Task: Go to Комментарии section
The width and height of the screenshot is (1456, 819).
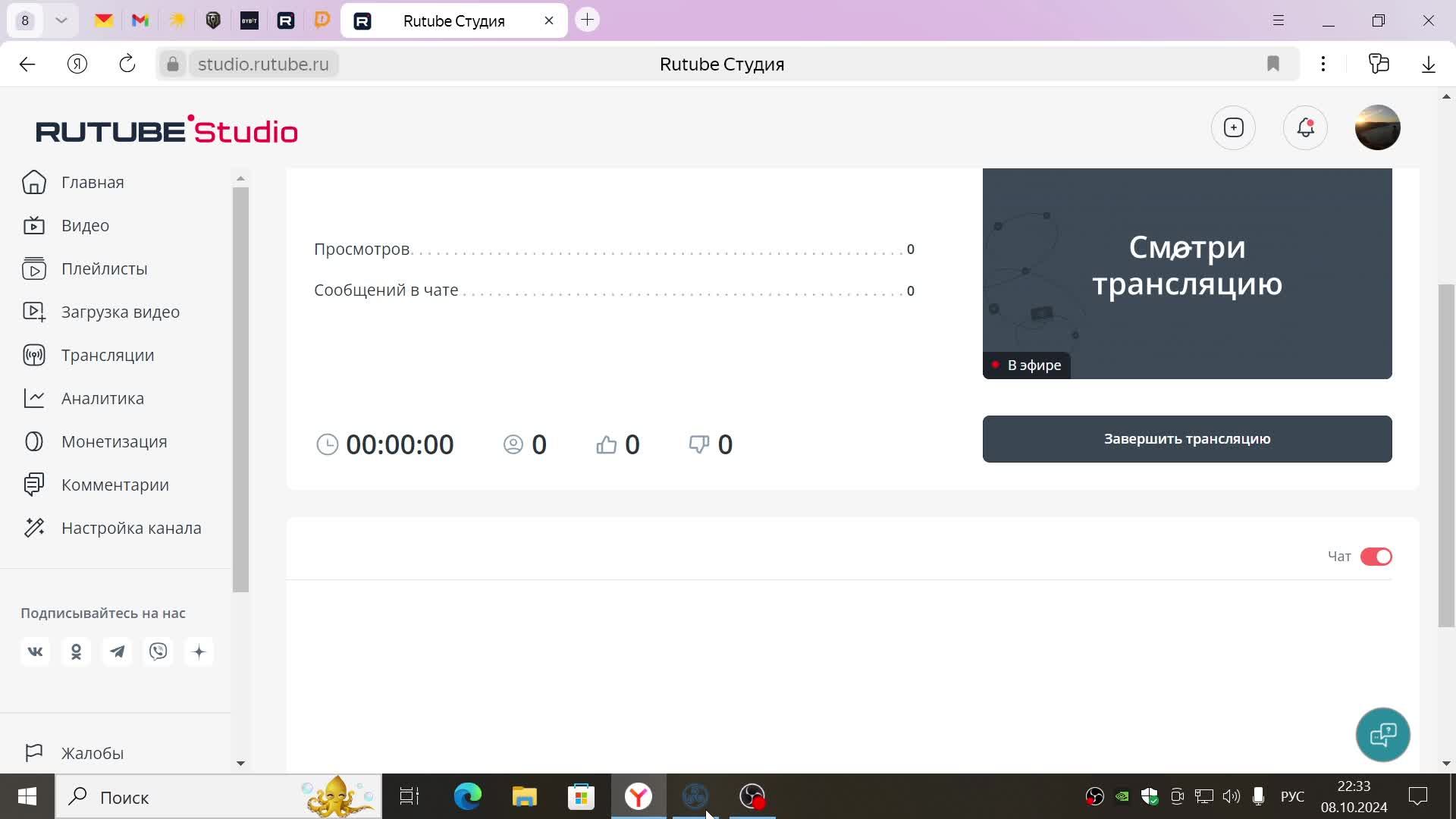Action: click(x=96, y=485)
